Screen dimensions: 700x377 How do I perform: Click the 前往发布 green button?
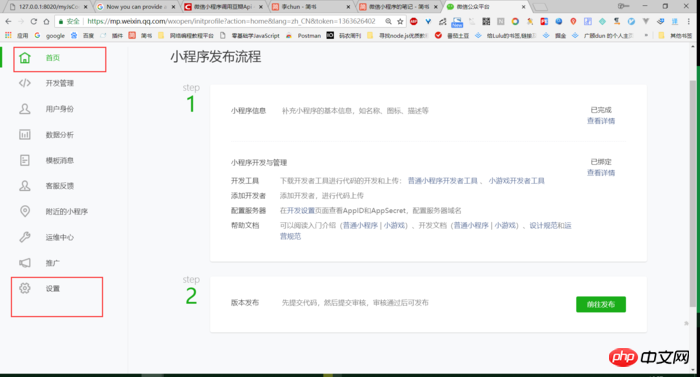tap(601, 304)
